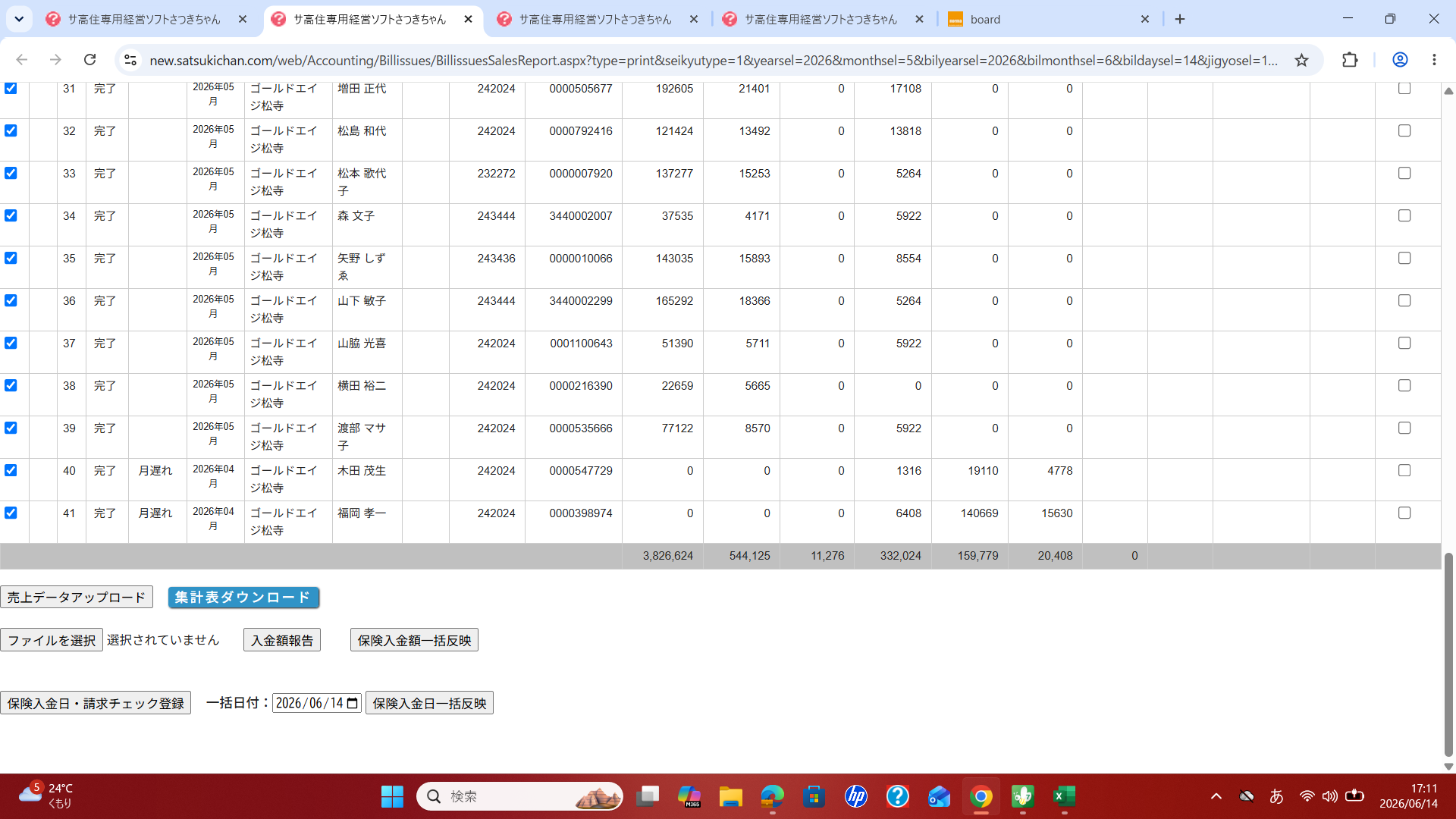The image size is (1456, 819).
Task: Uncheck the left checkbox for row 31
Action: point(11,88)
